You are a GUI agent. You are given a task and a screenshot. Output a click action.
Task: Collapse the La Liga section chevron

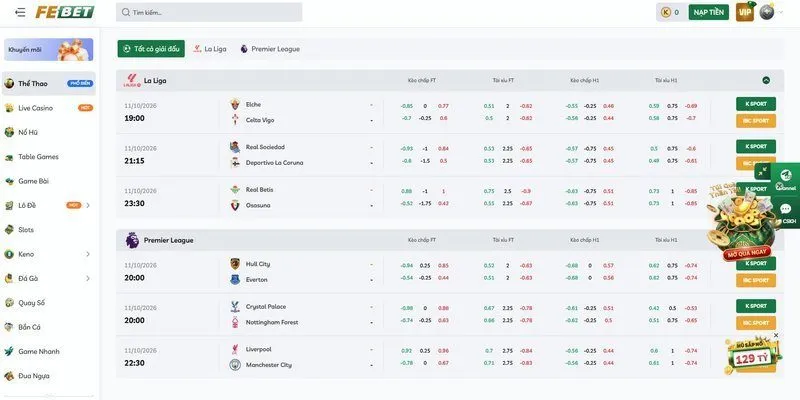(766, 80)
